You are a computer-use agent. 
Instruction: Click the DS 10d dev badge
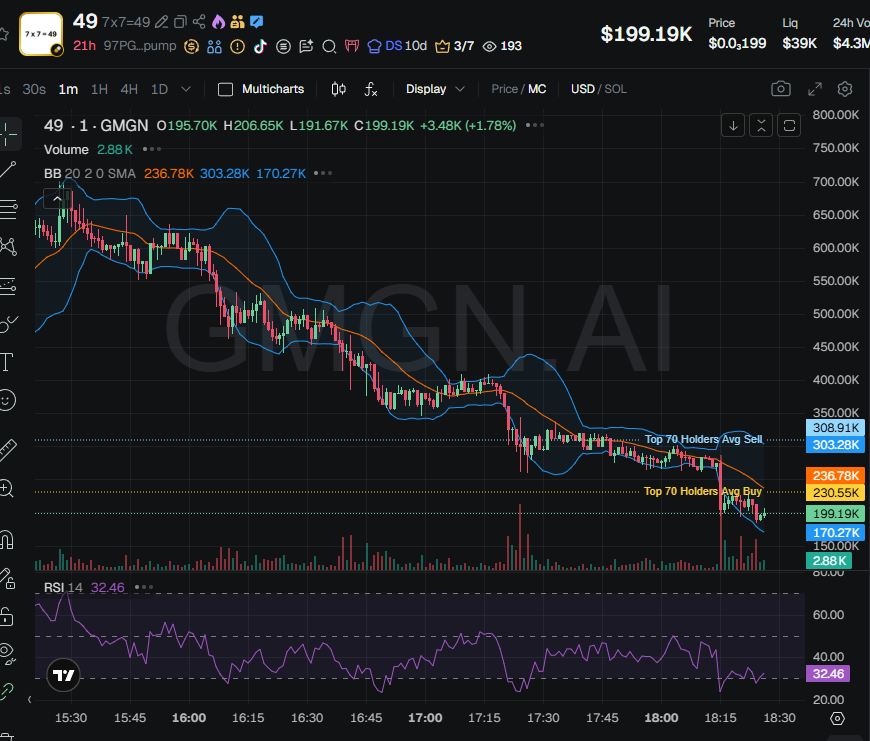(x=397, y=46)
